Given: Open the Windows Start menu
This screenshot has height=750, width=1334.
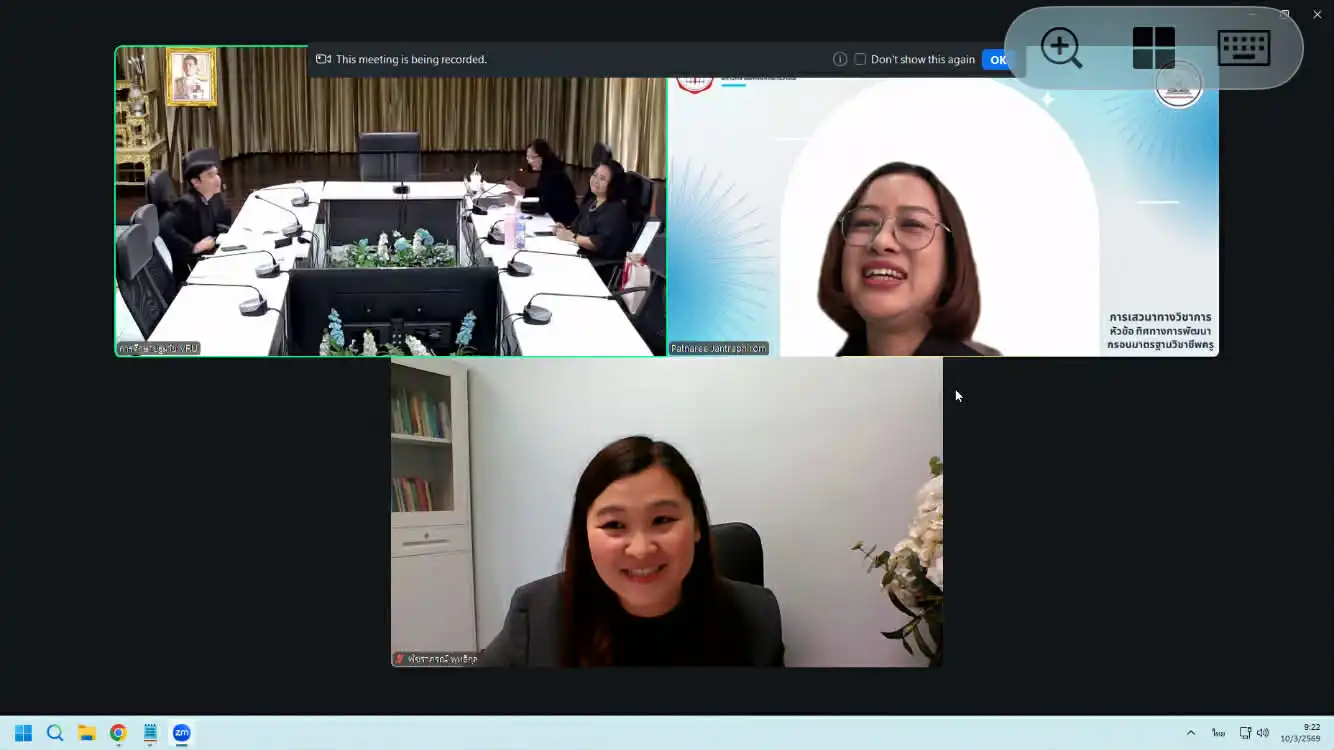Looking at the screenshot, I should [x=23, y=733].
